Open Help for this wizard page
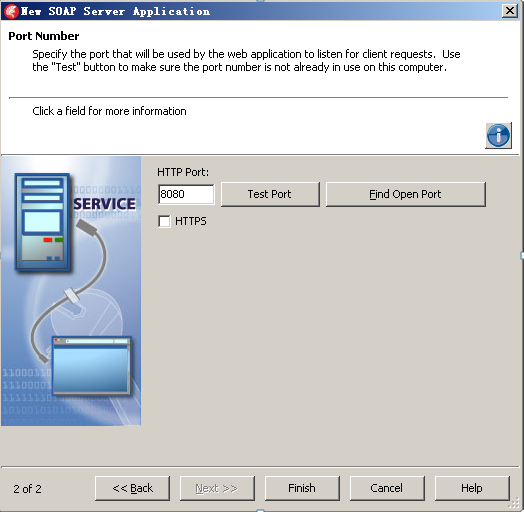524x512 pixels. coord(472,488)
